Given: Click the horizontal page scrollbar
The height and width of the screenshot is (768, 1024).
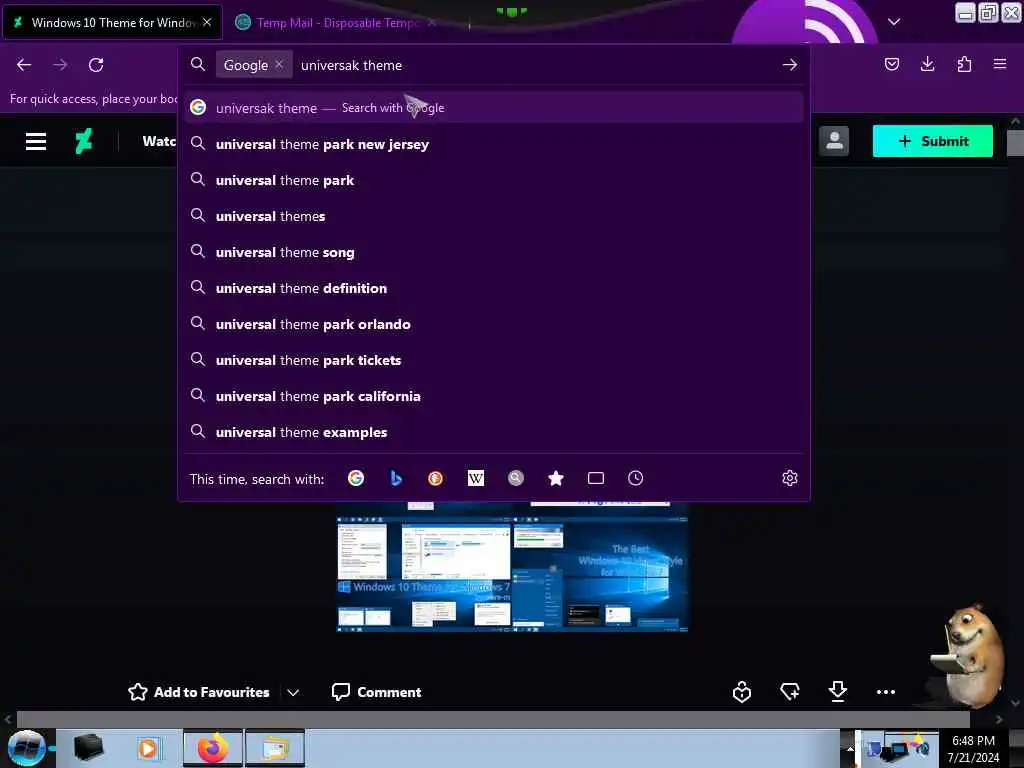Looking at the screenshot, I should click(x=493, y=719).
